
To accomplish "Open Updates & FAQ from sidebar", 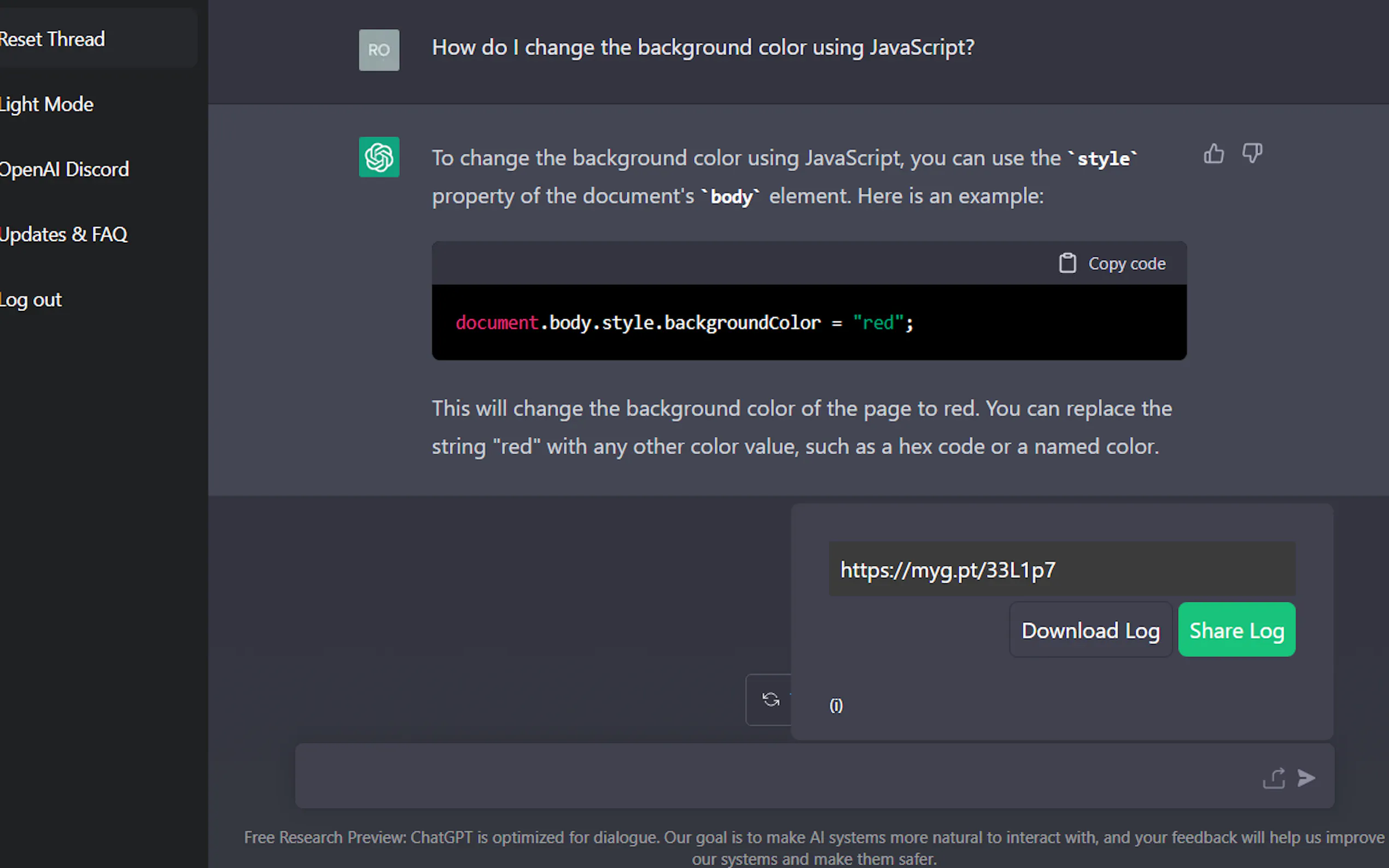I will coord(64,234).
